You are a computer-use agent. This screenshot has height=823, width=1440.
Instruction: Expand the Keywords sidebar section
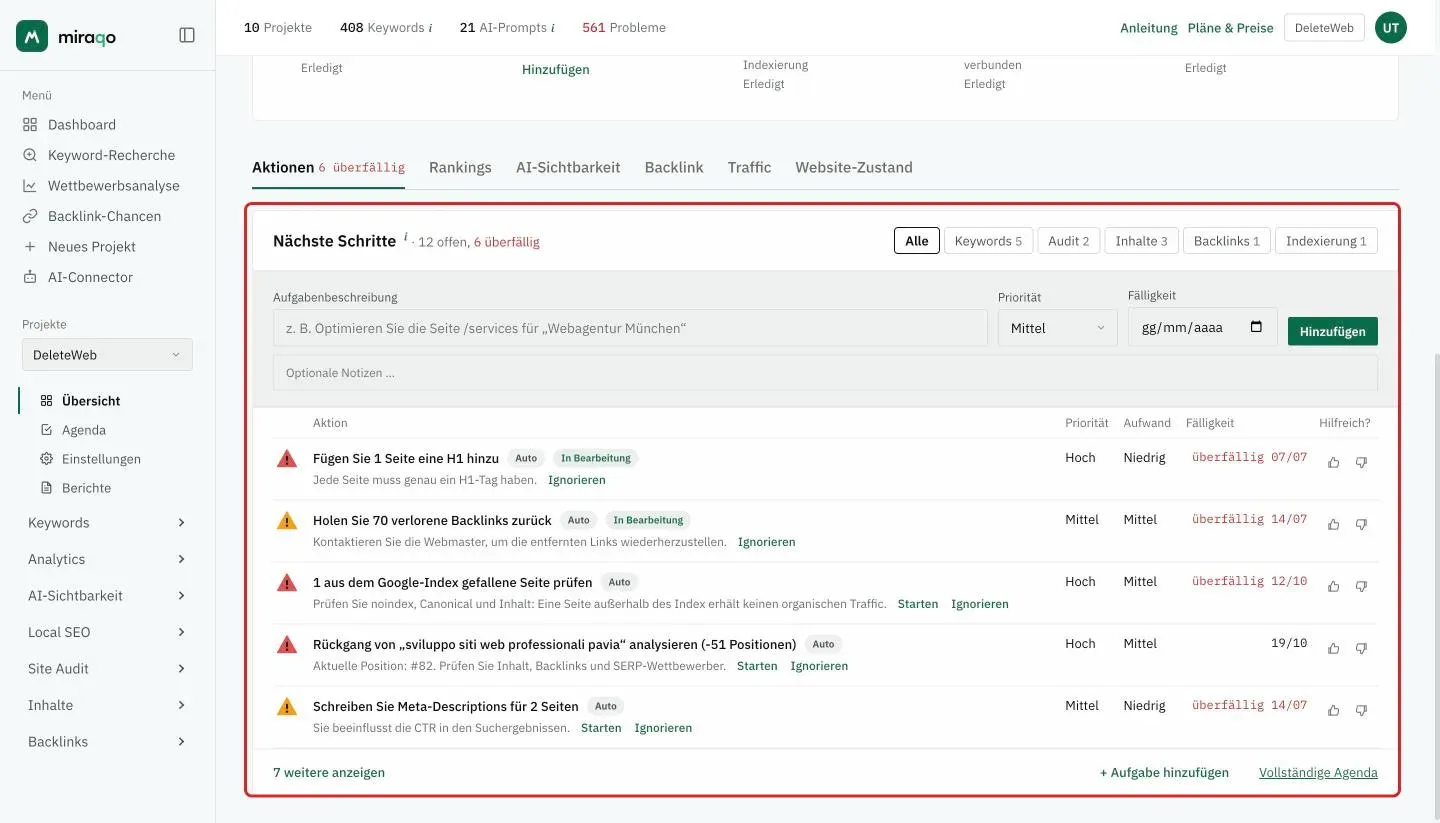107,523
